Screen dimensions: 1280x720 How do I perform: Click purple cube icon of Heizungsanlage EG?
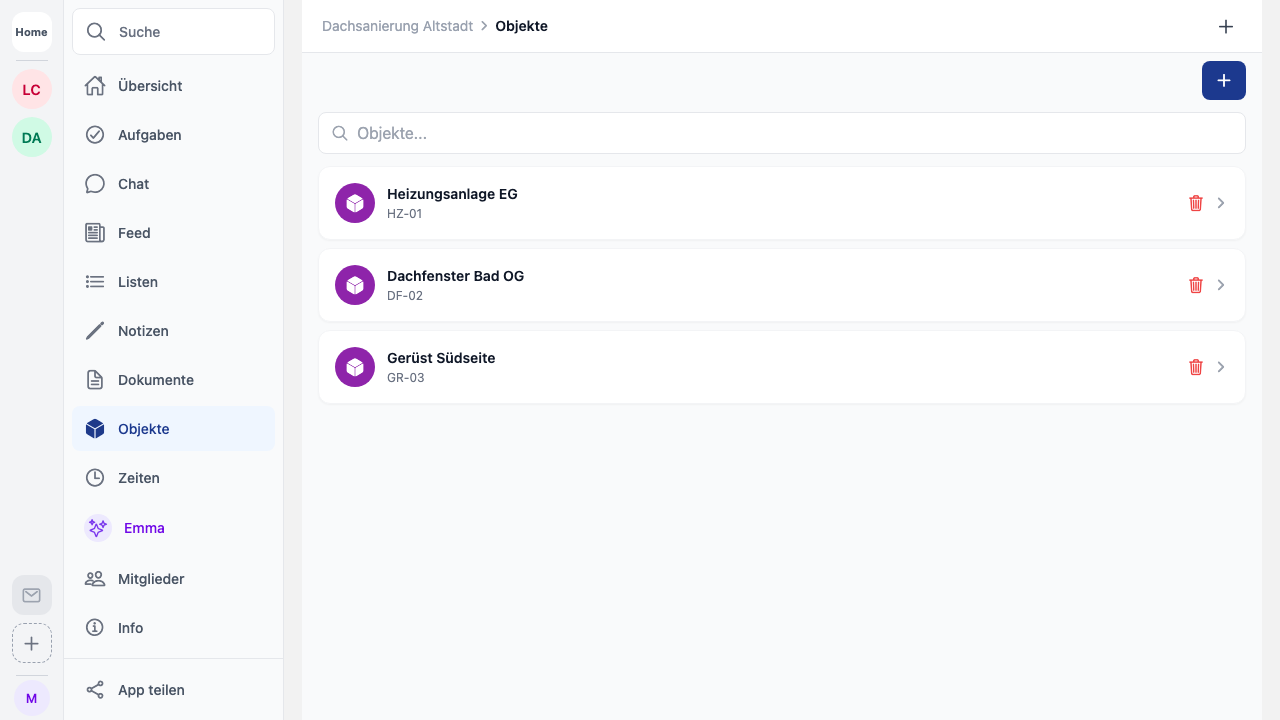coord(355,203)
